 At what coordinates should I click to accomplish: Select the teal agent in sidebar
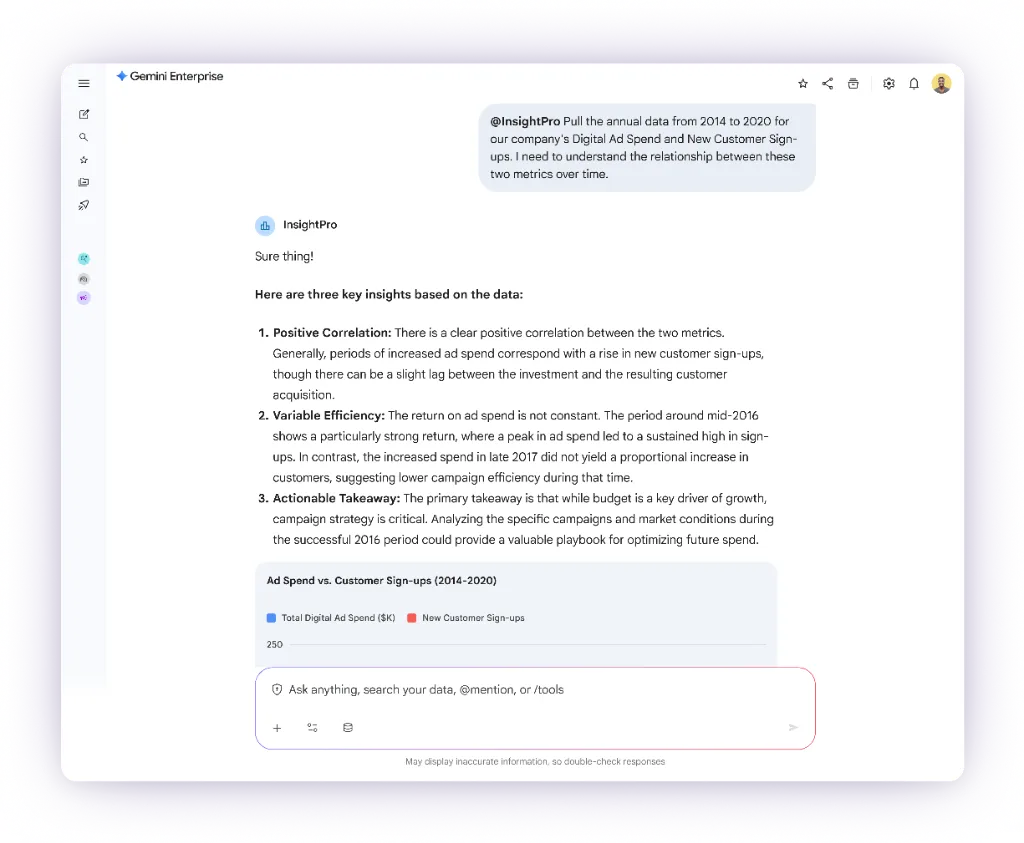tap(84, 258)
